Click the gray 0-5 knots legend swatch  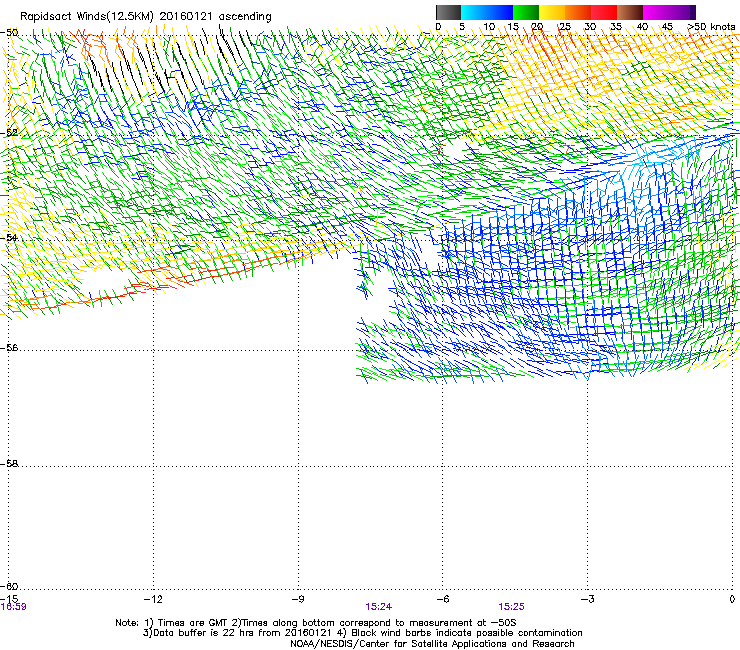[448, 12]
